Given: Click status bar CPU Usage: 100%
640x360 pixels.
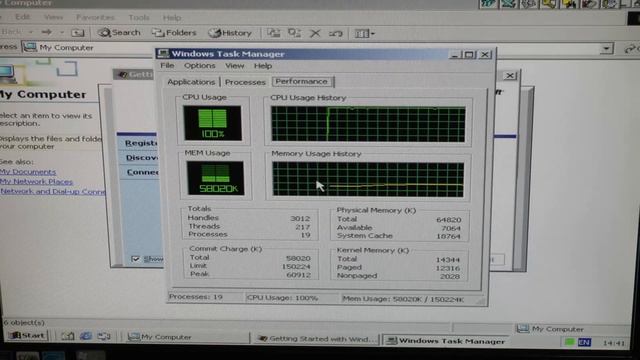Looking at the screenshot, I should tap(282, 298).
